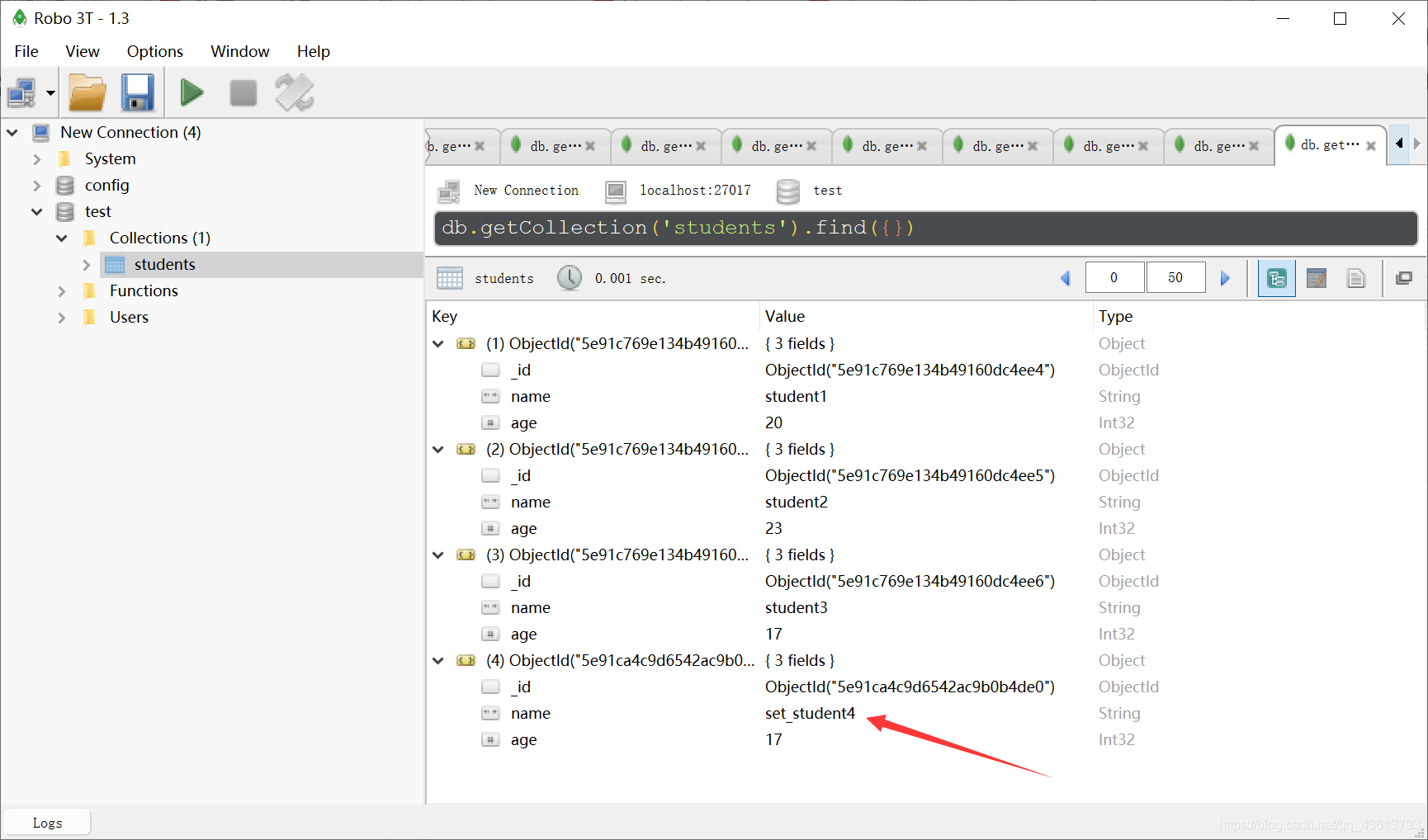This screenshot has width=1428, height=840.
Task: Open the Window menu
Action: pyautogui.click(x=240, y=51)
